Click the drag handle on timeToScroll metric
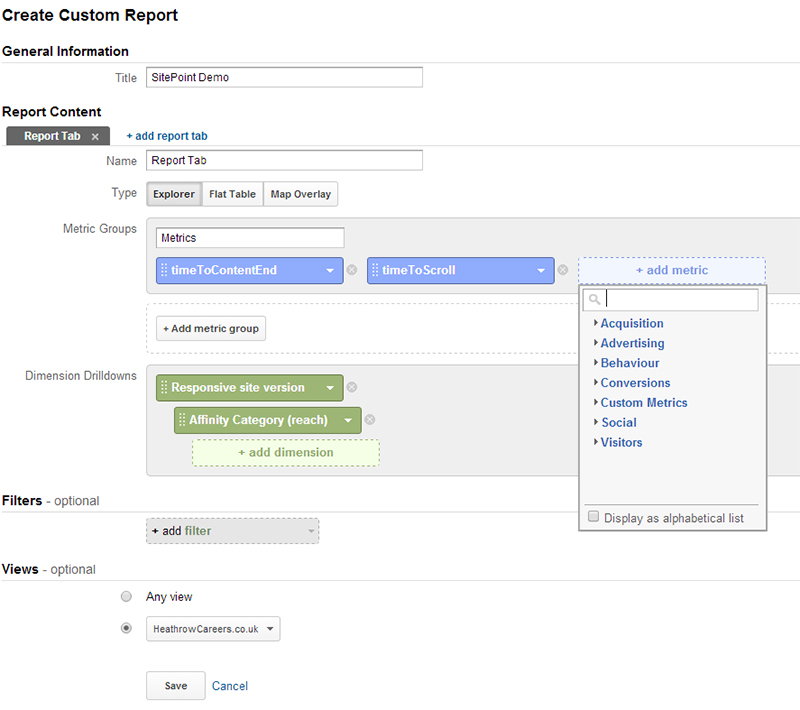This screenshot has width=800, height=710. (377, 270)
